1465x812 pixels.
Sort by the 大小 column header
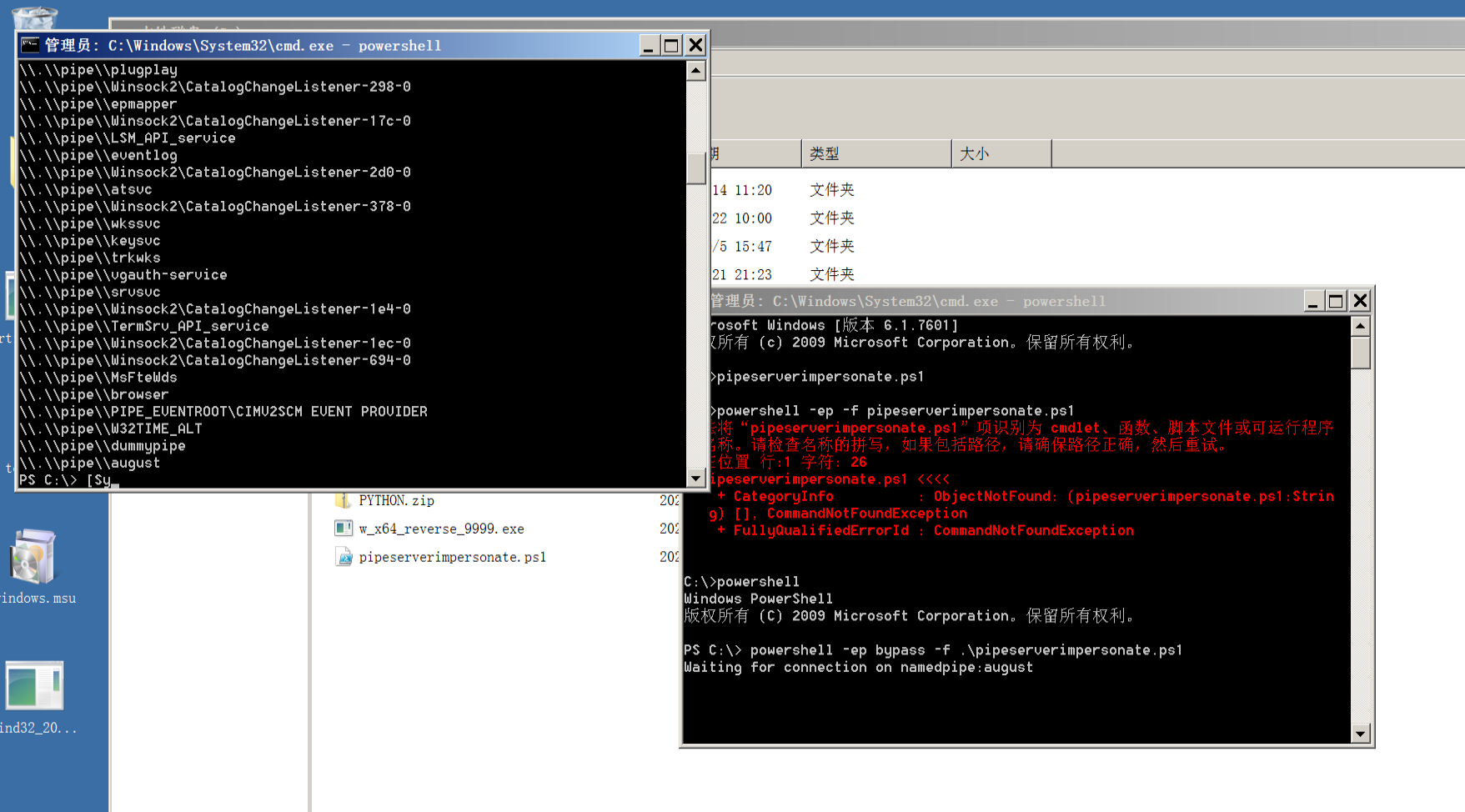tap(1001, 153)
